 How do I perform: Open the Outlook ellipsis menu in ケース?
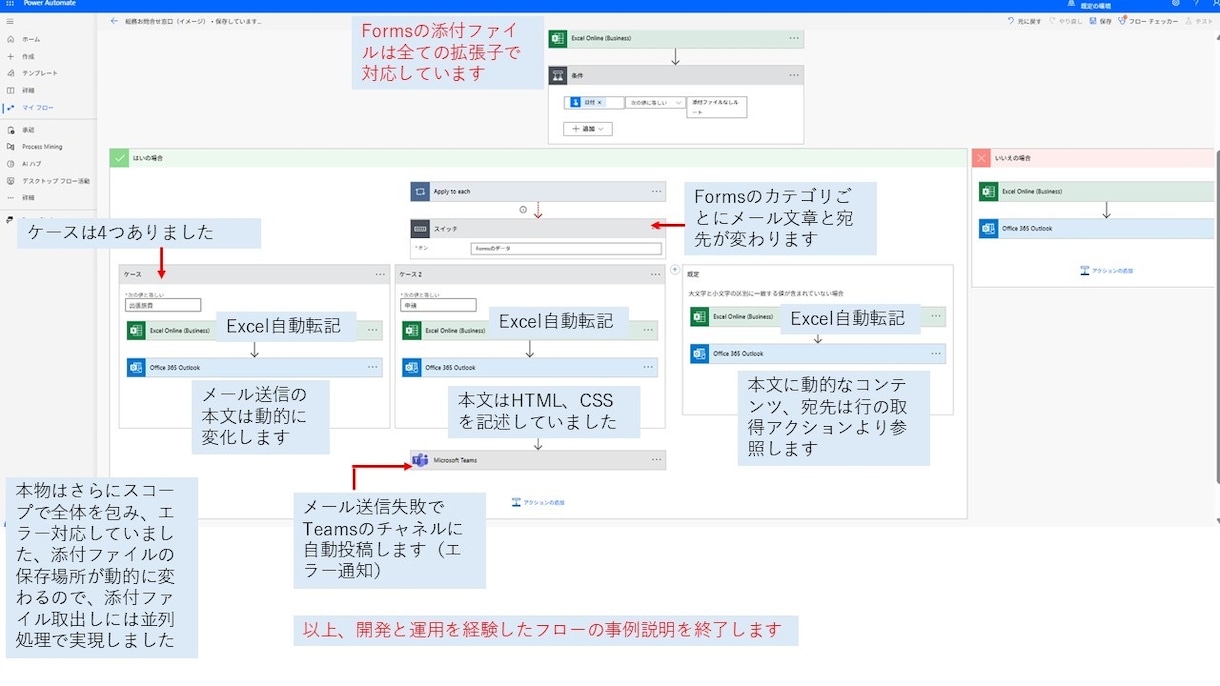click(372, 367)
